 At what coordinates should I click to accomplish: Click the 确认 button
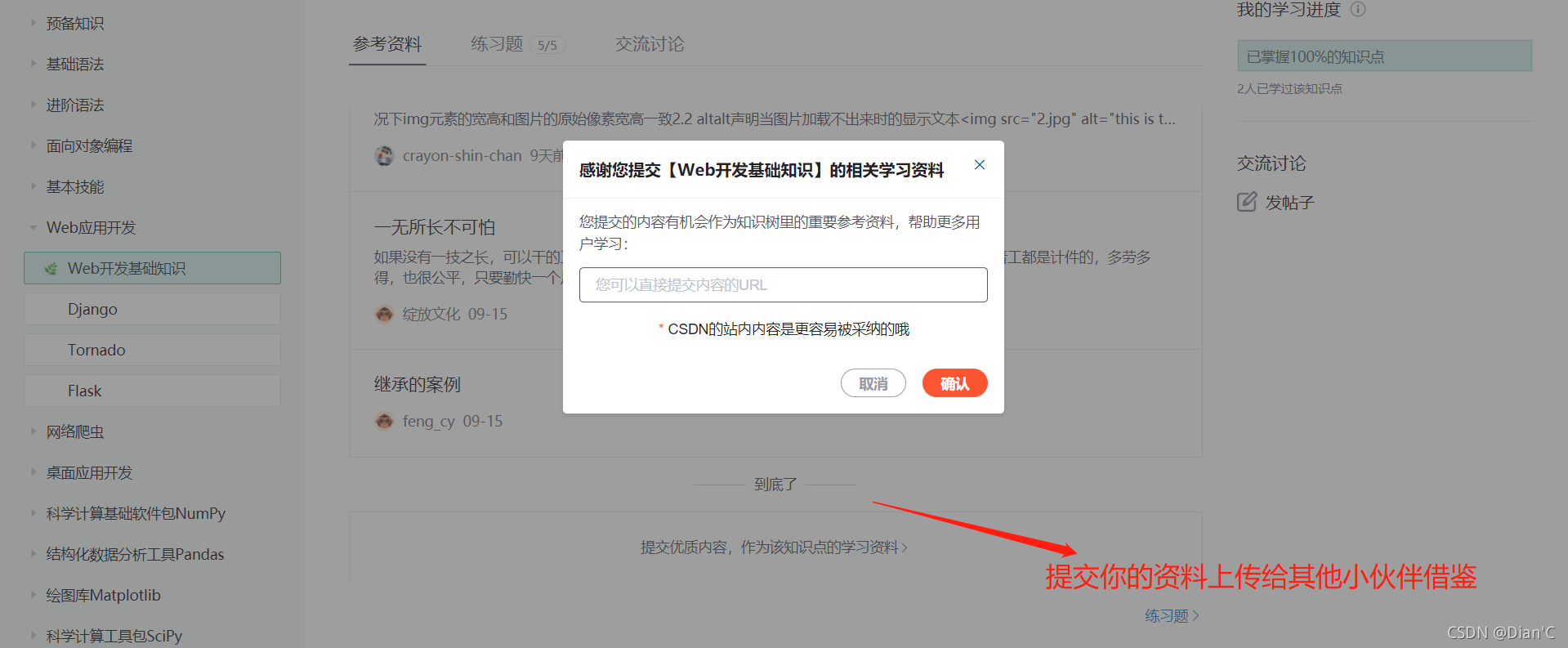coord(954,383)
